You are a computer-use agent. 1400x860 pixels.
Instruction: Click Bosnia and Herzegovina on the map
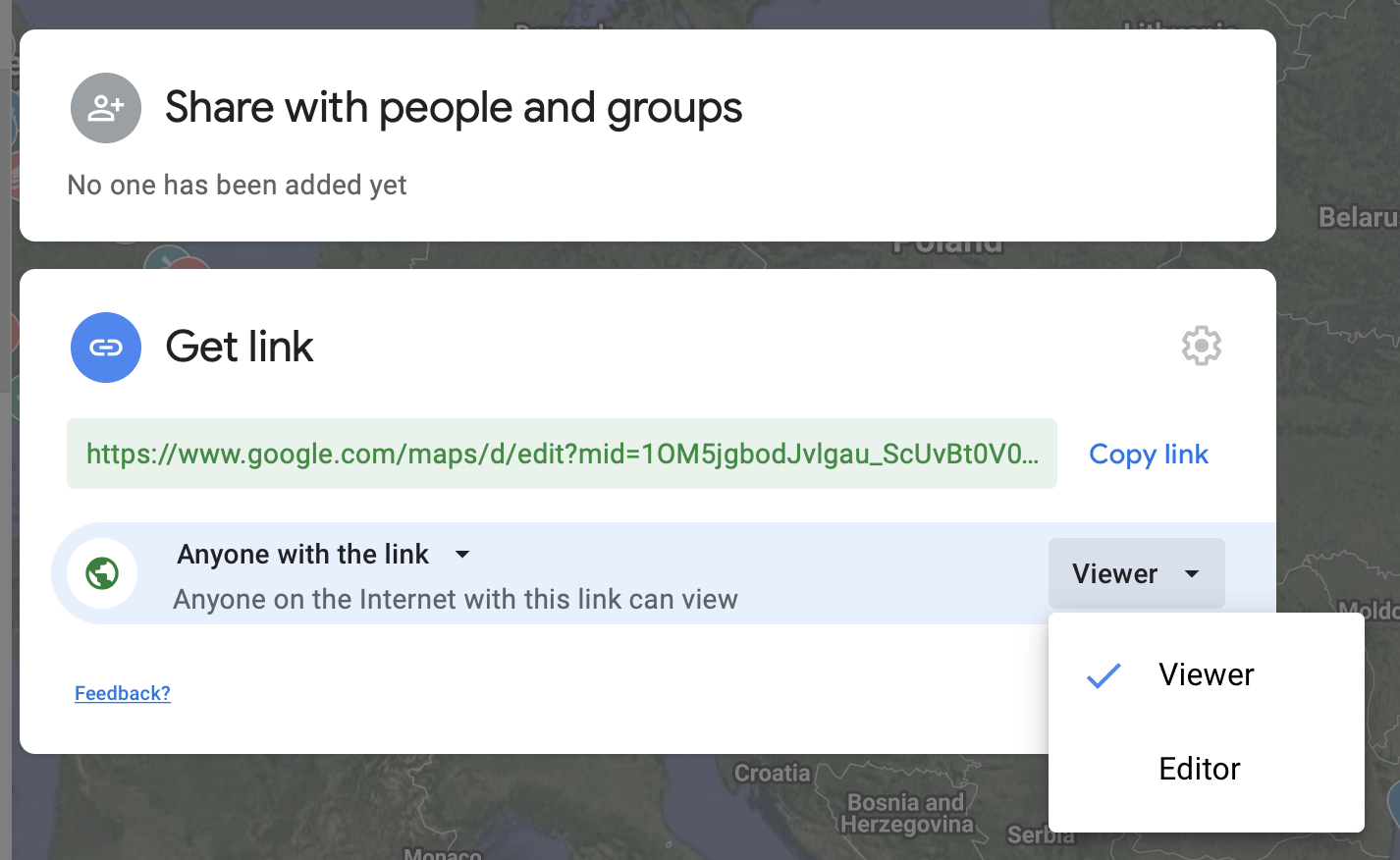point(908,814)
